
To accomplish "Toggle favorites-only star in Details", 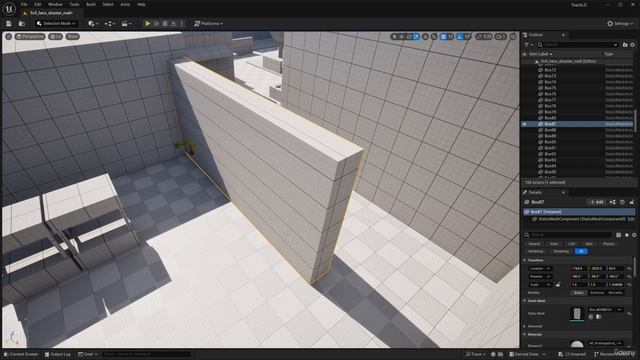I will click(627, 235).
